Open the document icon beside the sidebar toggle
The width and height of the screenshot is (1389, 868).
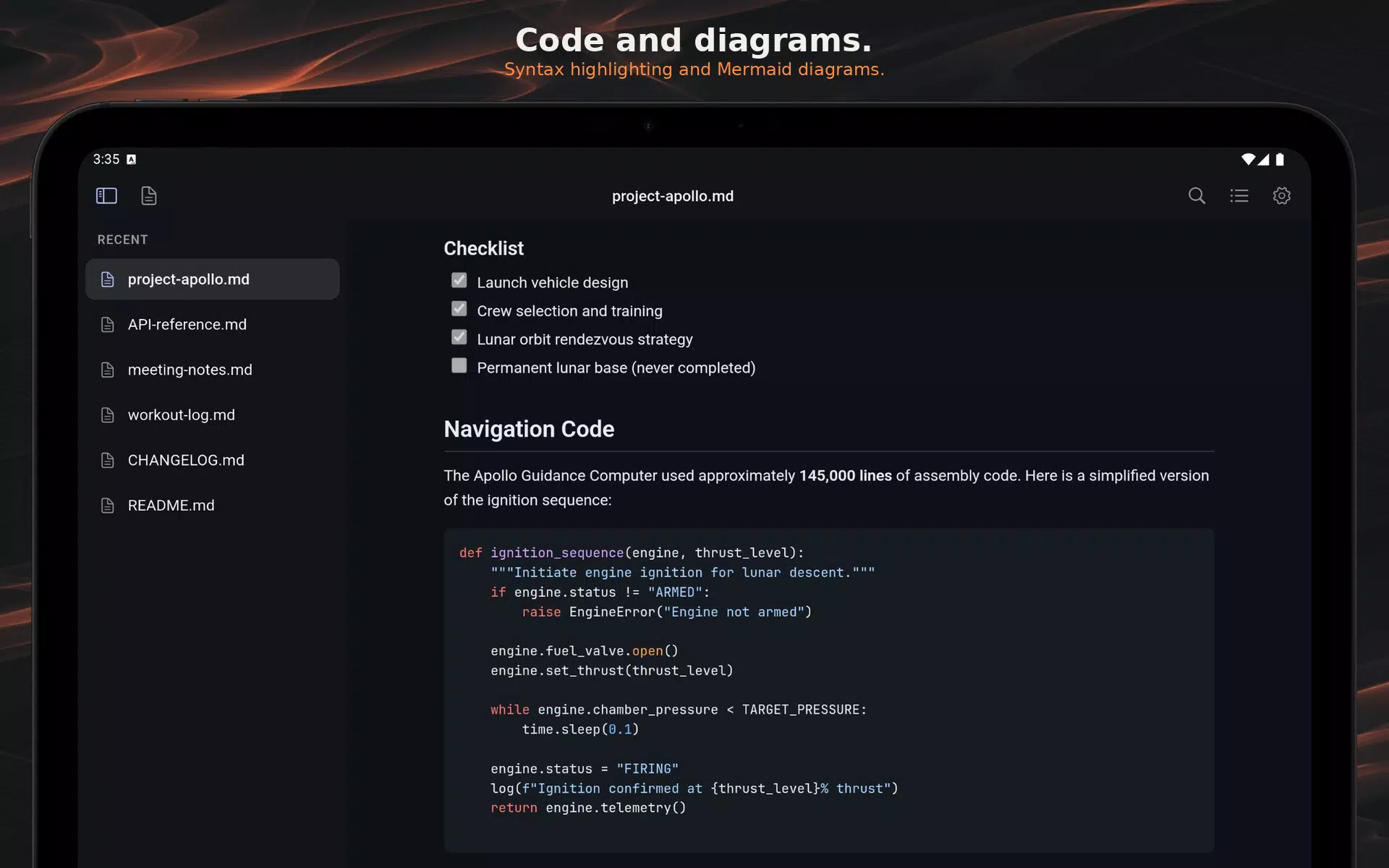(x=149, y=196)
